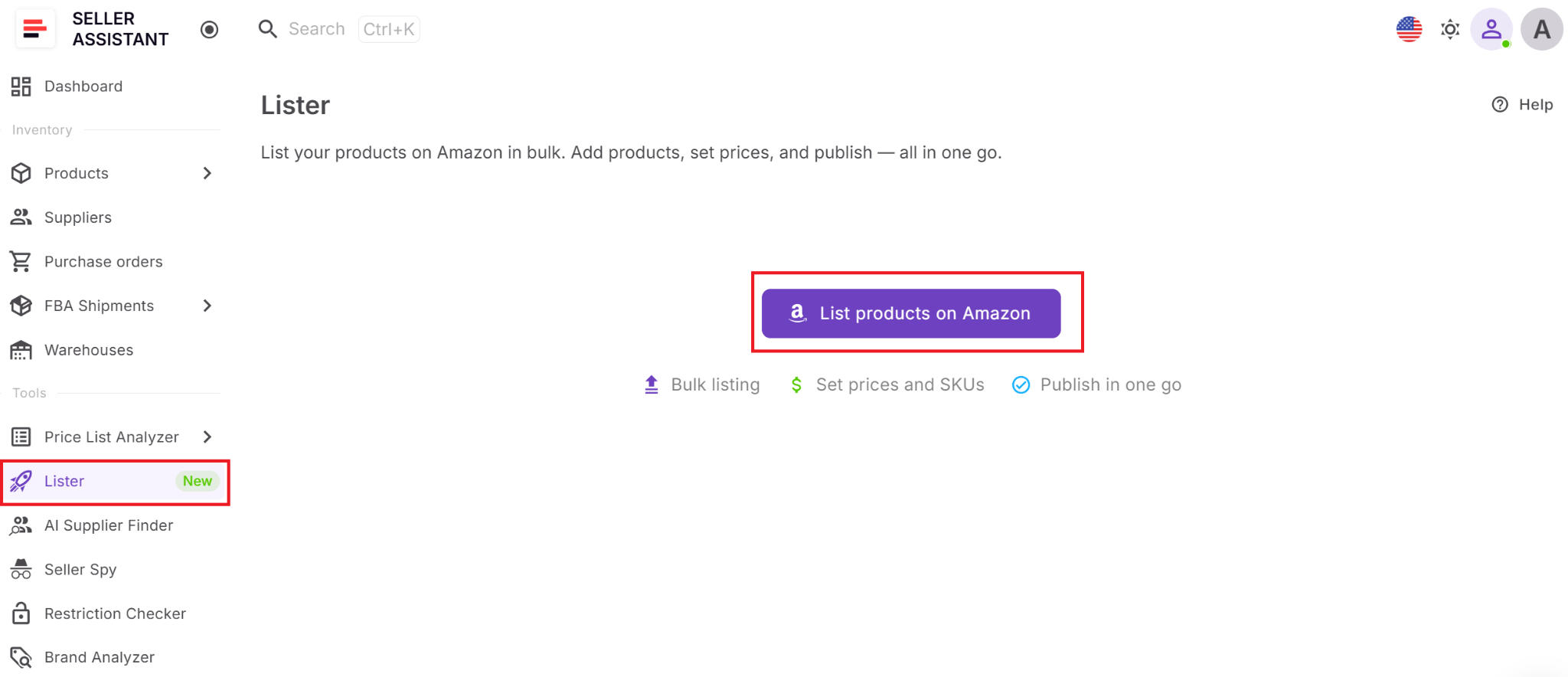
Task: Click the Warehouses building icon
Action: pos(21,350)
